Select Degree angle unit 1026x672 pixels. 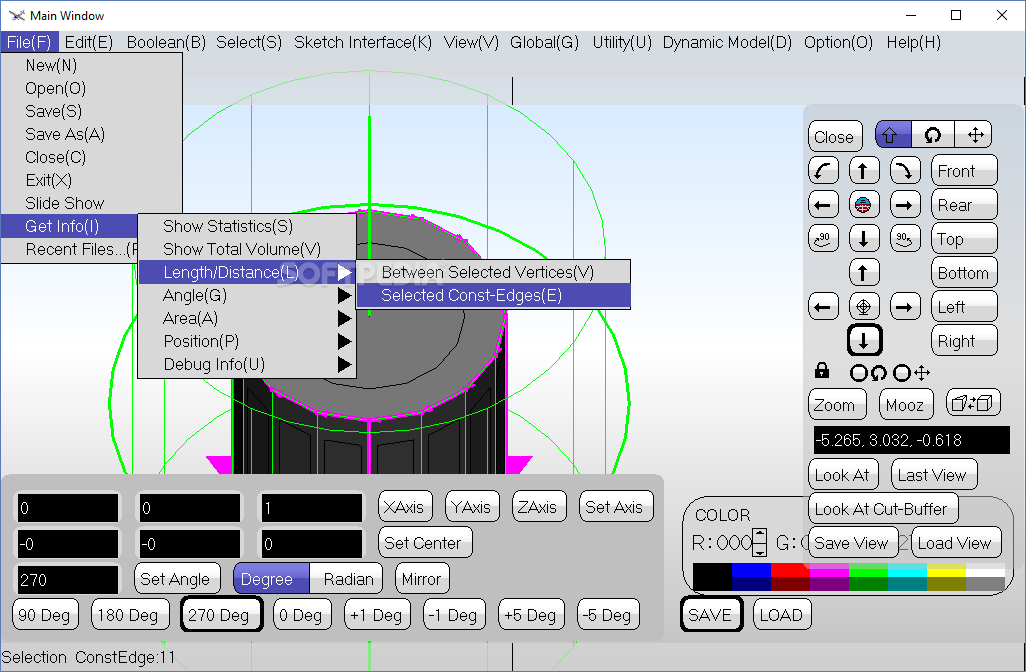271,578
